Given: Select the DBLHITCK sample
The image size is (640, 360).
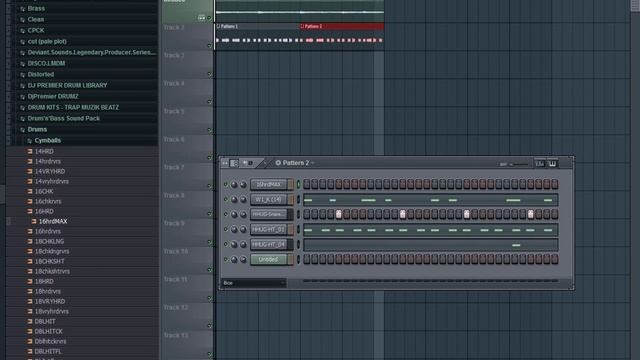Looking at the screenshot, I should click(x=49, y=331).
